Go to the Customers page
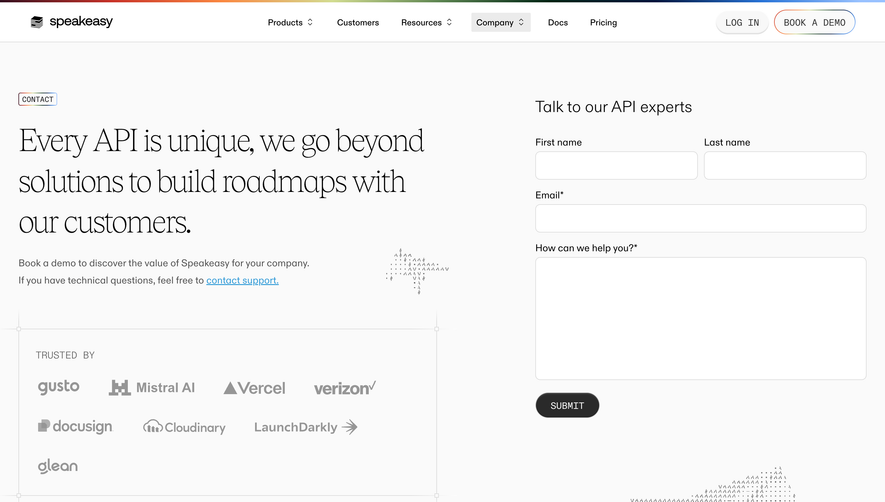Viewport: 885px width, 502px height. coord(358,23)
